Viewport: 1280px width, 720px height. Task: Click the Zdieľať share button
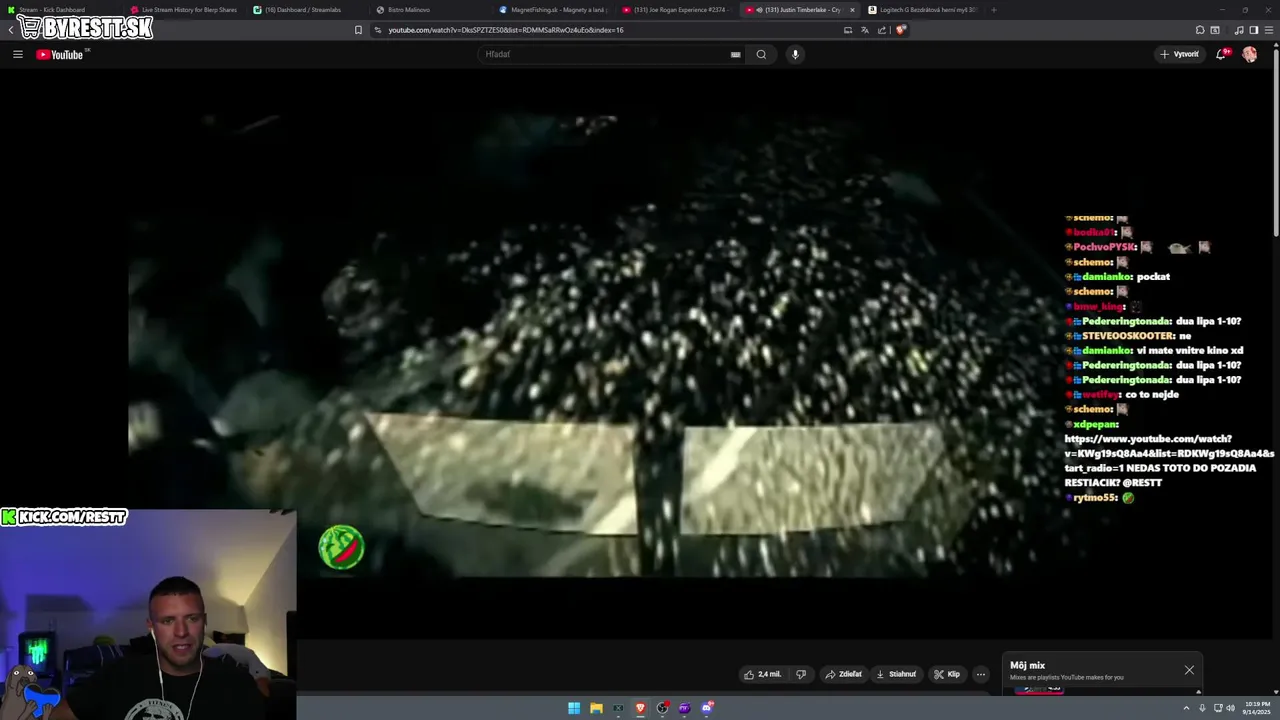click(x=843, y=674)
